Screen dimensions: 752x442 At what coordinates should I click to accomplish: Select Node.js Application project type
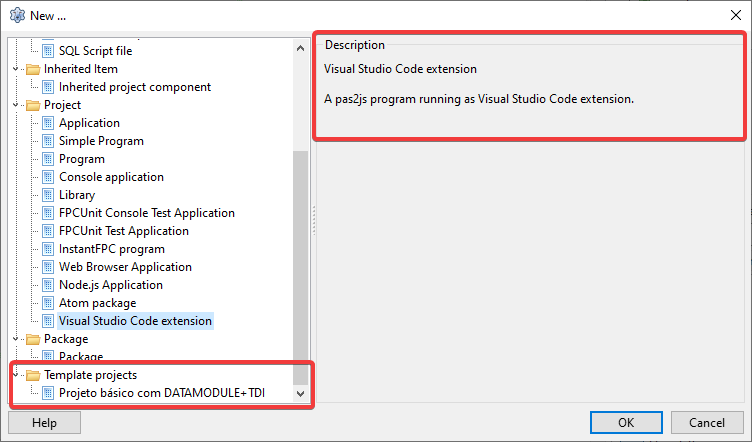tap(110, 285)
